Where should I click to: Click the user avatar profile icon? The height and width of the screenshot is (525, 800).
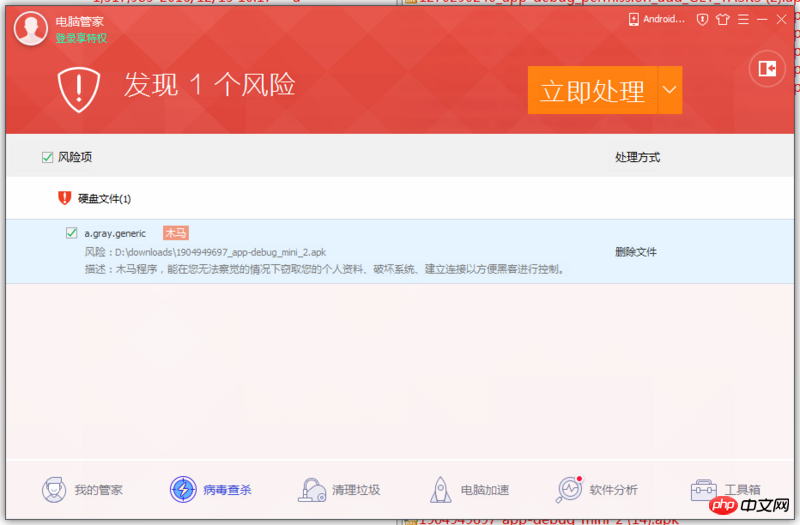tap(31, 29)
